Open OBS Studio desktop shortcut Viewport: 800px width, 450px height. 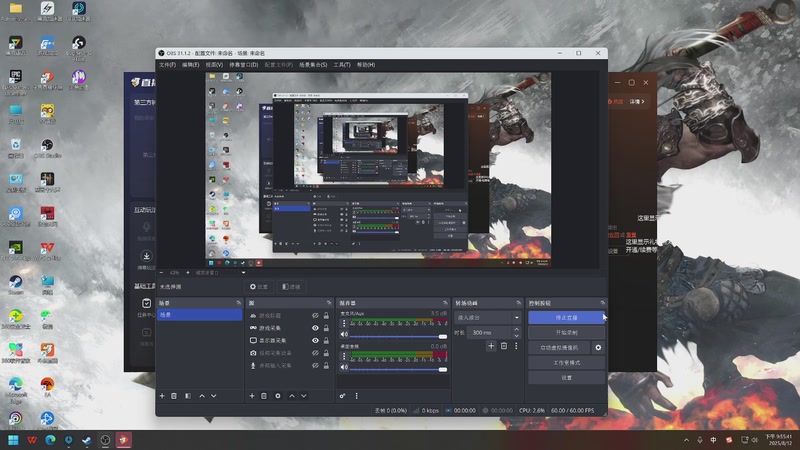click(x=47, y=148)
